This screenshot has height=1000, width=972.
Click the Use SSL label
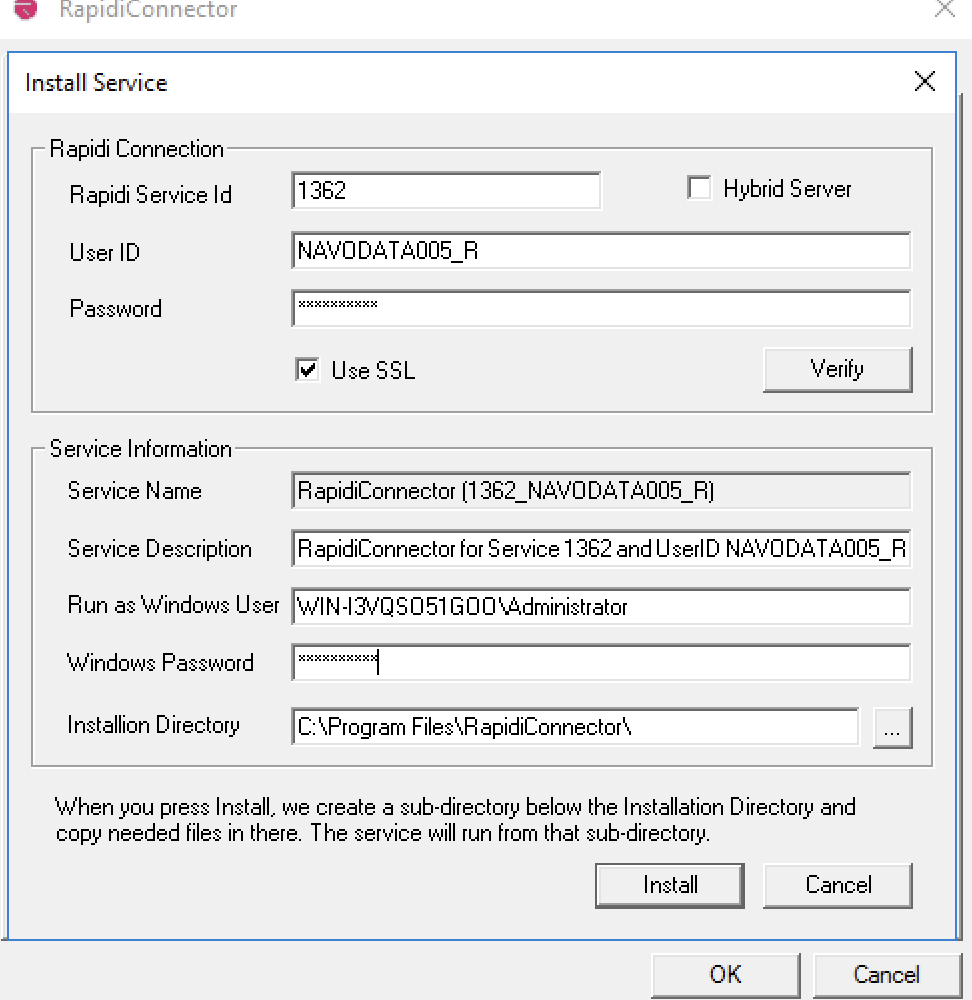373,371
